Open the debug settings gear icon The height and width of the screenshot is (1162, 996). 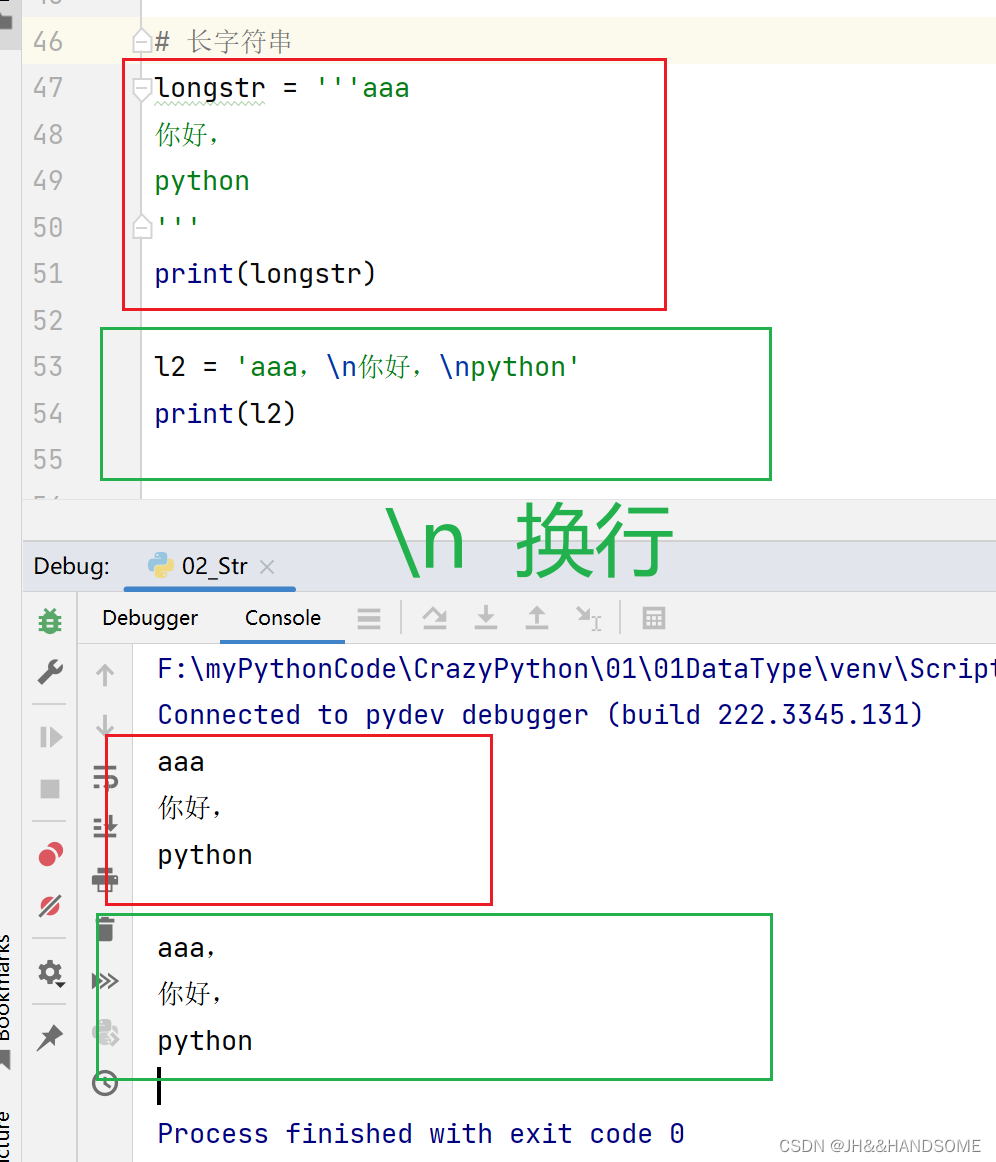click(x=50, y=972)
